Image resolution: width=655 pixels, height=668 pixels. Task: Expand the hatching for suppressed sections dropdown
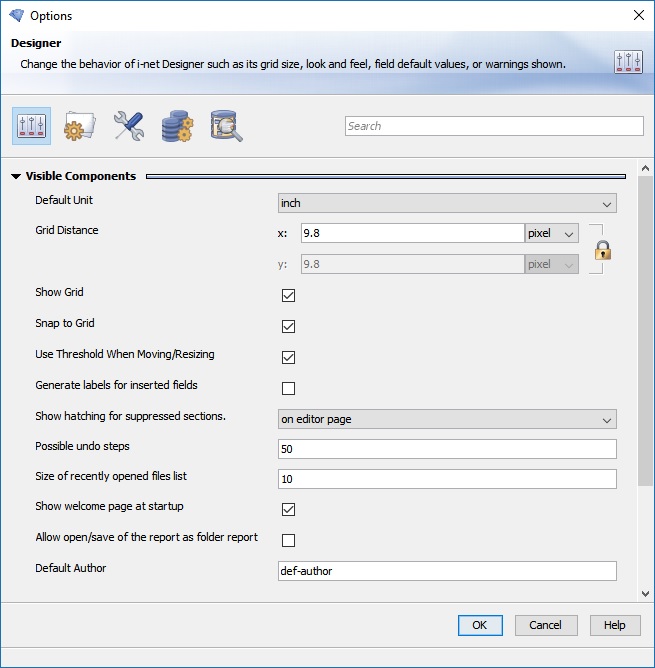pyautogui.click(x=447, y=419)
